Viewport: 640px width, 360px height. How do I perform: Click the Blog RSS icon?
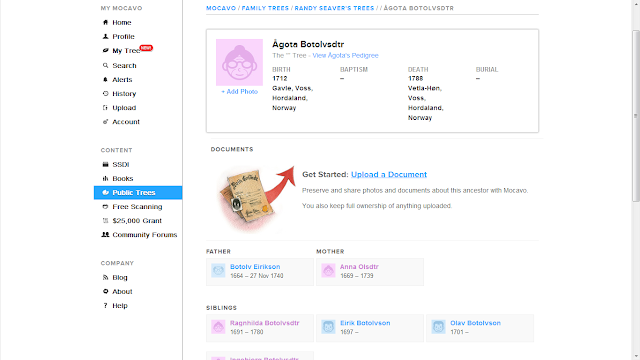105,277
